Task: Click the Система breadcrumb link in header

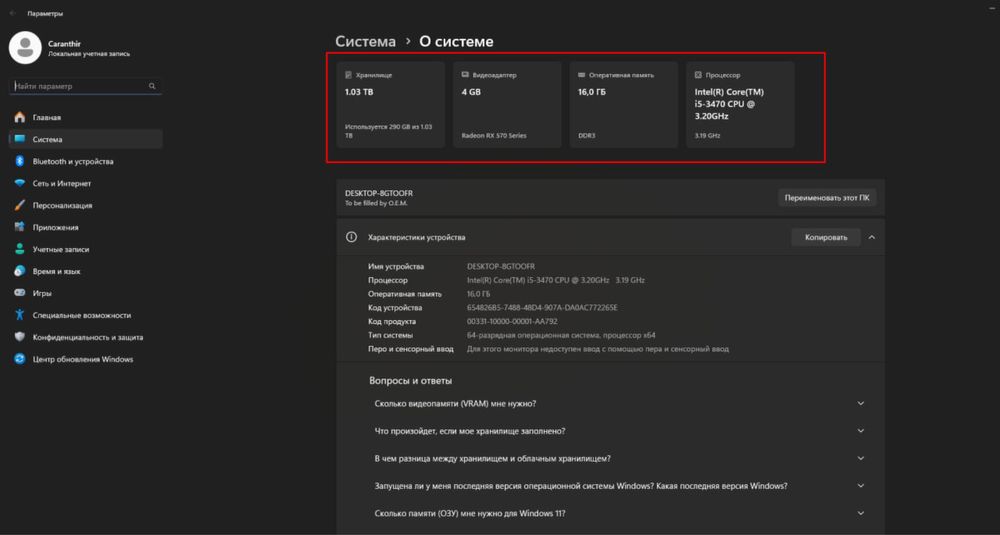Action: tap(365, 42)
